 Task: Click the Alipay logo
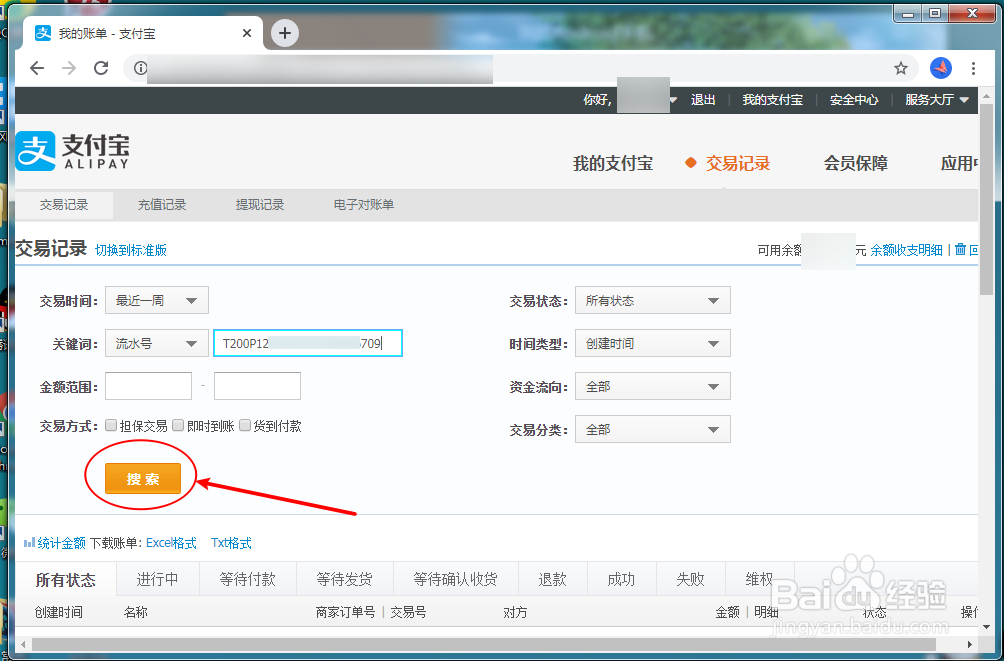point(72,151)
